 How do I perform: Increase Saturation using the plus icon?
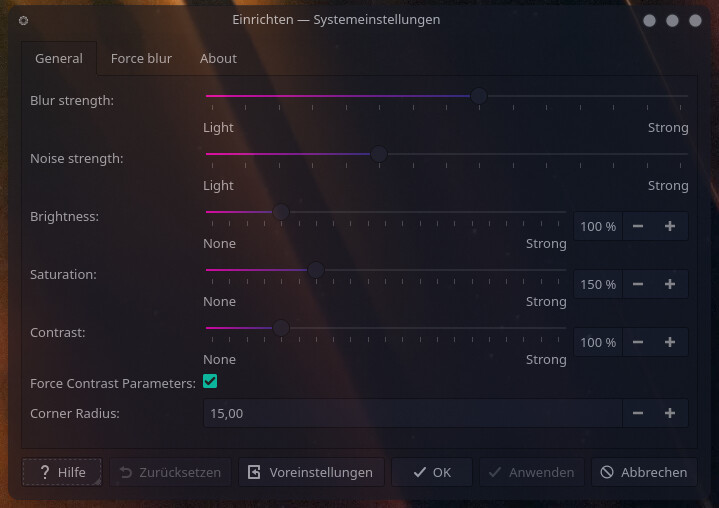tap(670, 284)
